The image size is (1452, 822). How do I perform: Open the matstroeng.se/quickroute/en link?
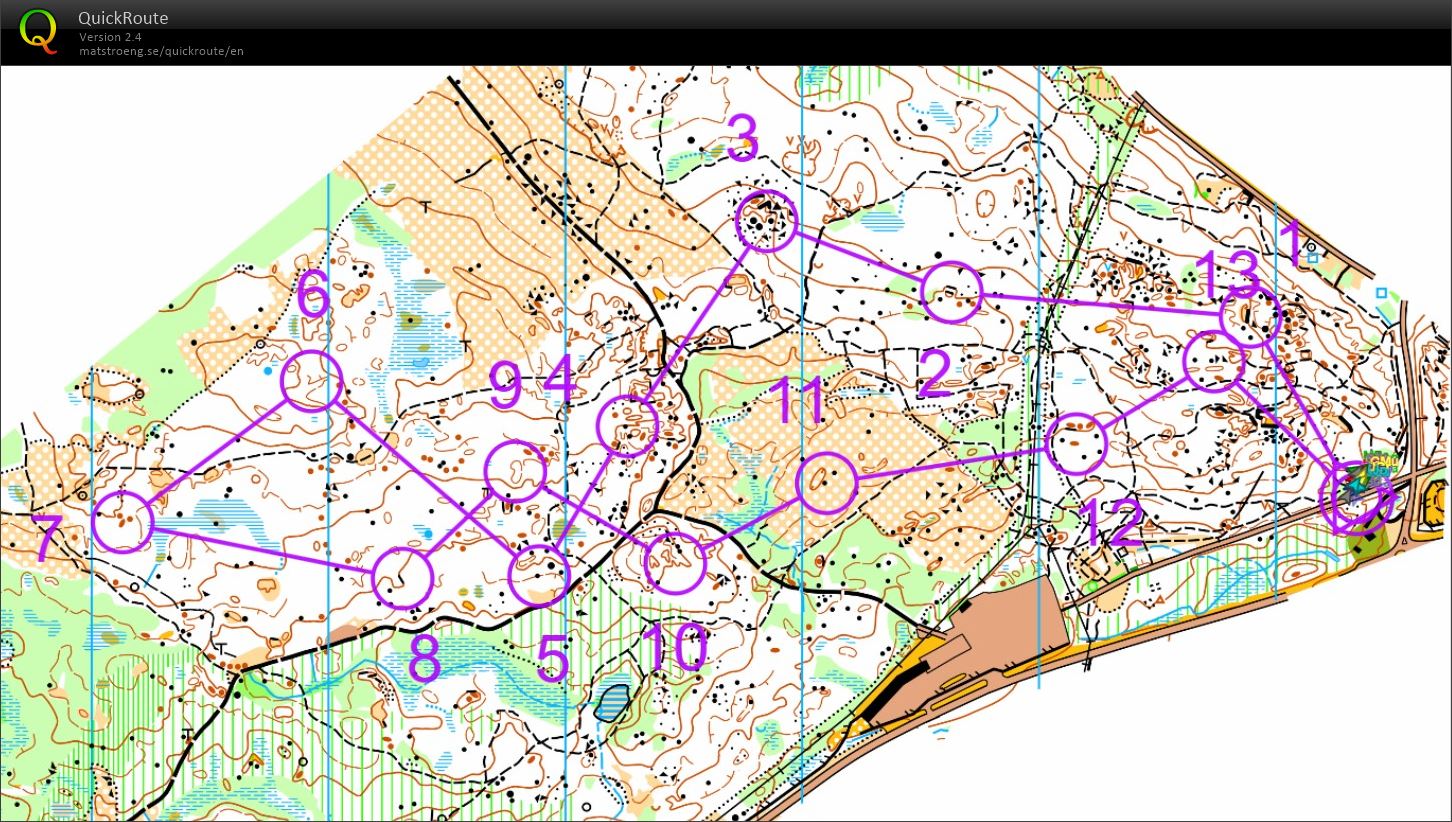coord(161,51)
